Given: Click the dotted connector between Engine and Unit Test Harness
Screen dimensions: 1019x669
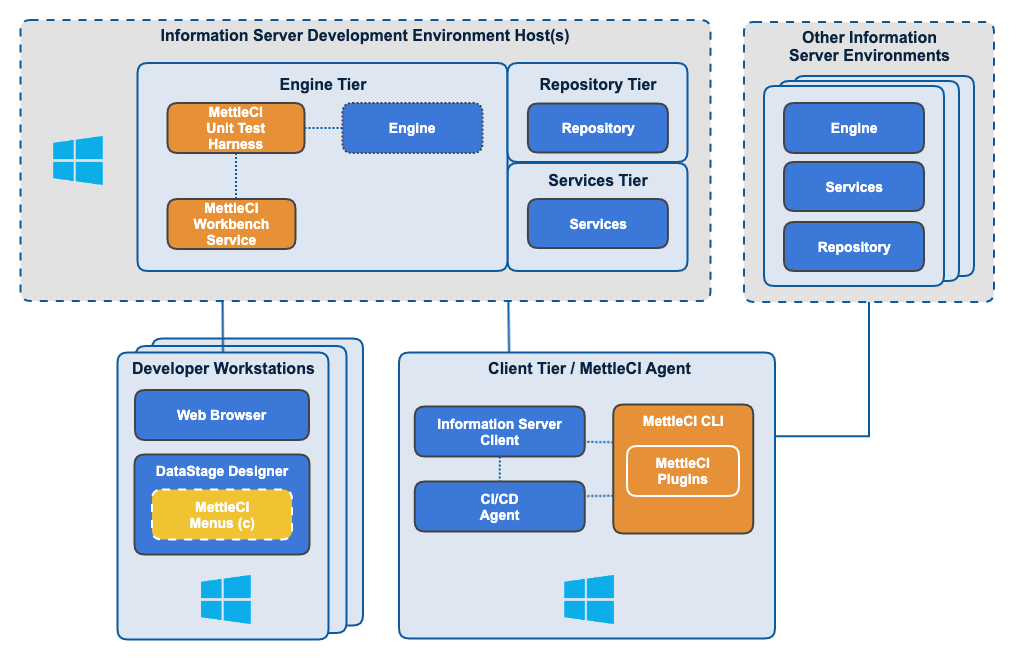Looking at the screenshot, I should coord(323,128).
